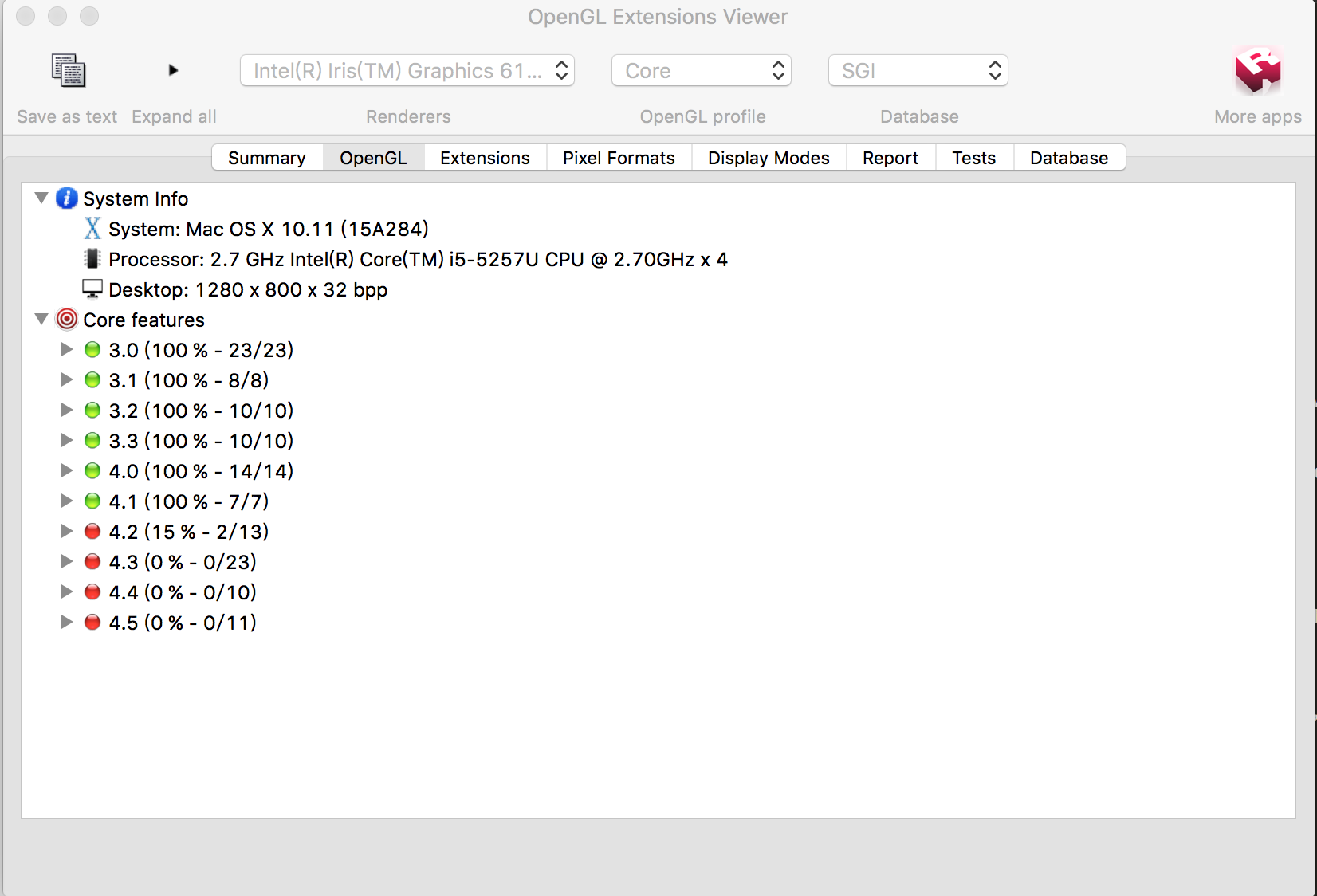The height and width of the screenshot is (896, 1317).
Task: Click the Expand all label
Action: (174, 117)
